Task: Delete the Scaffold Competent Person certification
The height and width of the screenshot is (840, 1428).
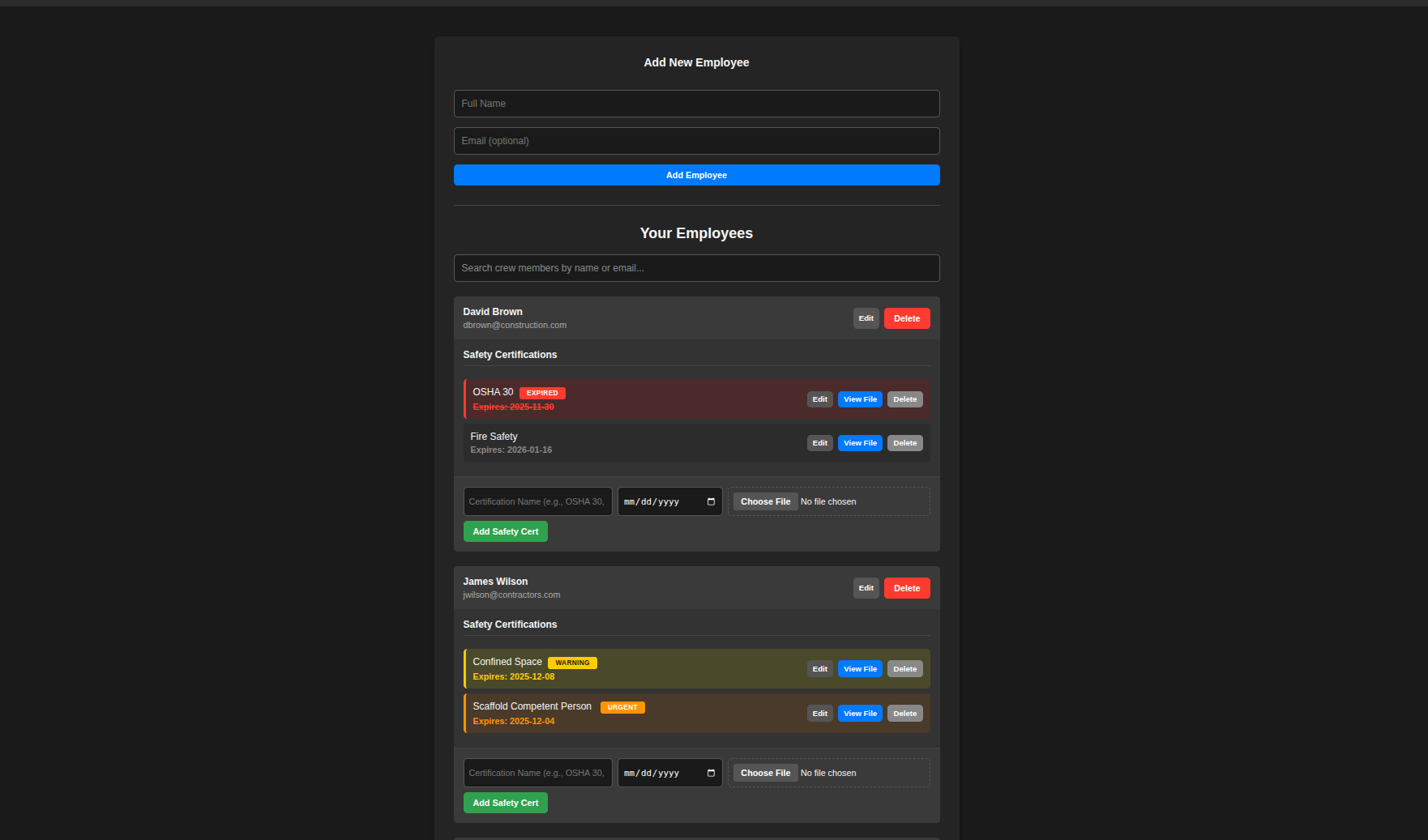Action: click(x=904, y=713)
